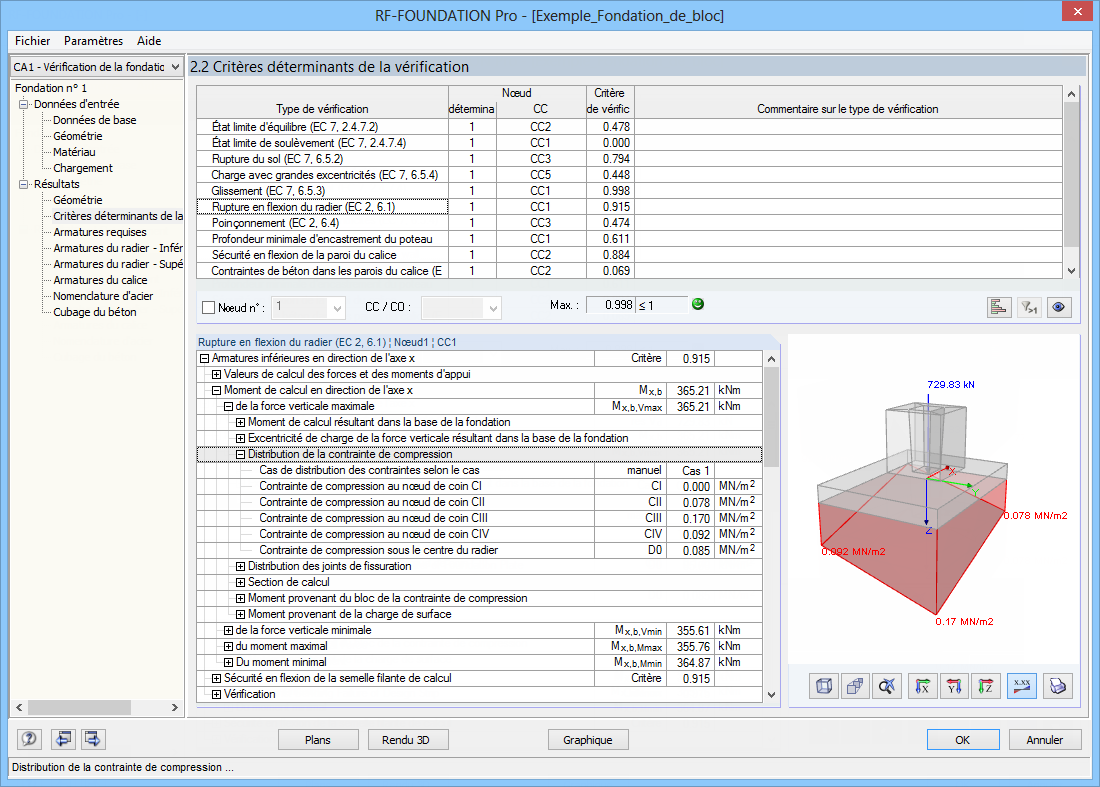Open Armatures du calice page
This screenshot has width=1100, height=787.
click(x=100, y=280)
